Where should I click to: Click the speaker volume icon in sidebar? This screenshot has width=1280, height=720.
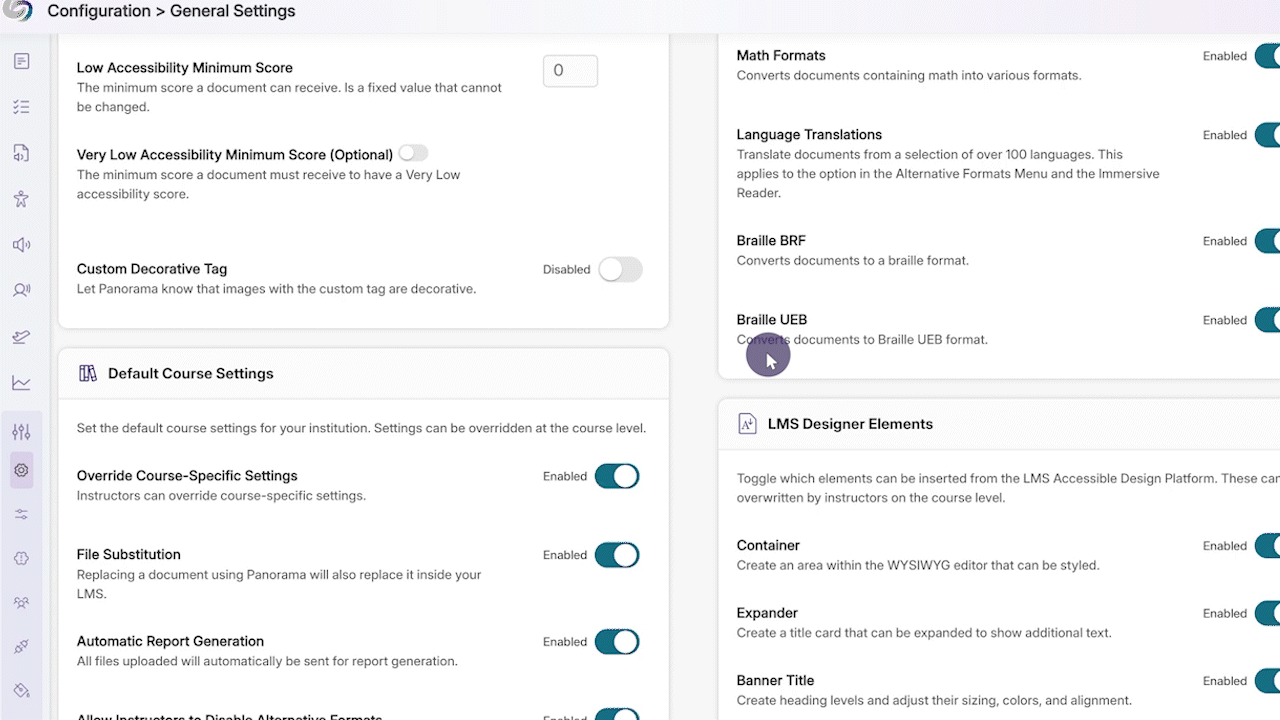pyautogui.click(x=21, y=245)
